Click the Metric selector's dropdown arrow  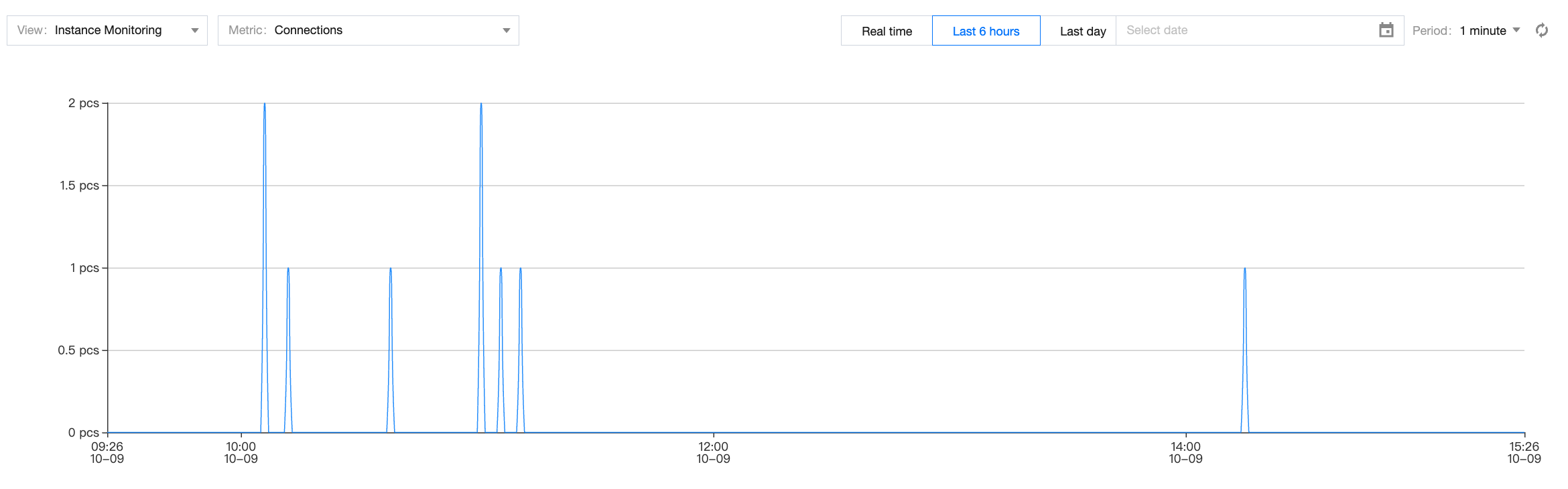[507, 30]
